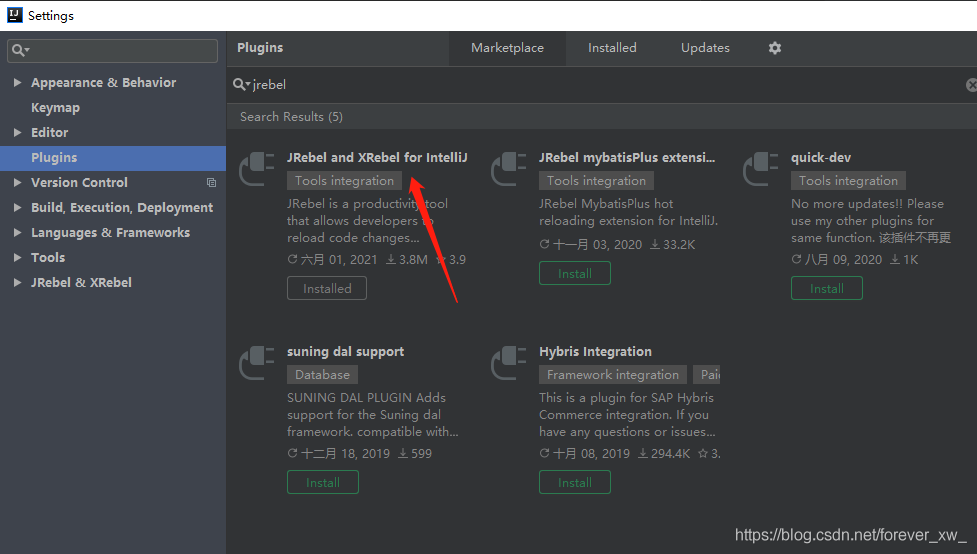Click the Database tag under suning dal
This screenshot has width=977, height=554.
point(322,375)
